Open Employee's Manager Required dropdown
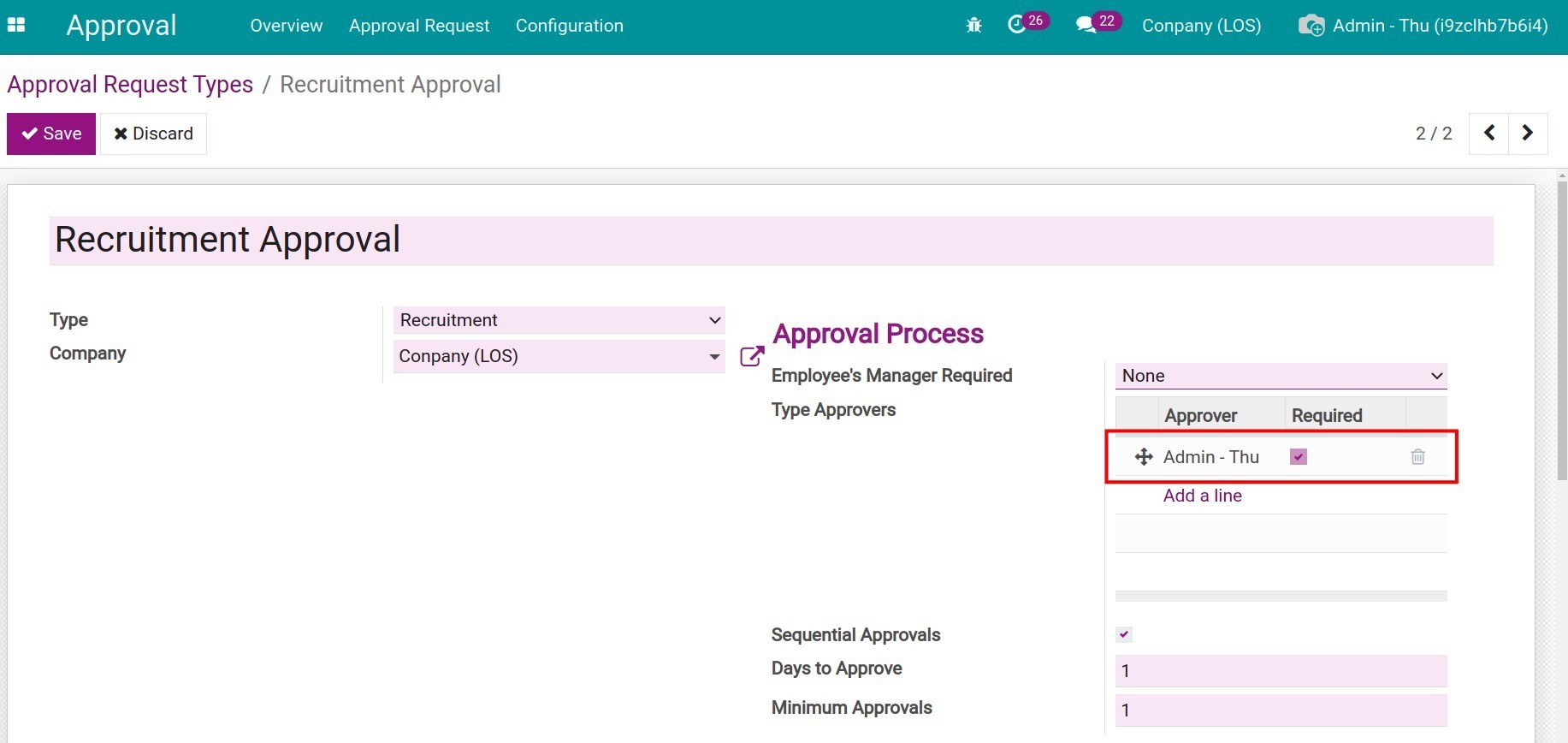 1281,376
